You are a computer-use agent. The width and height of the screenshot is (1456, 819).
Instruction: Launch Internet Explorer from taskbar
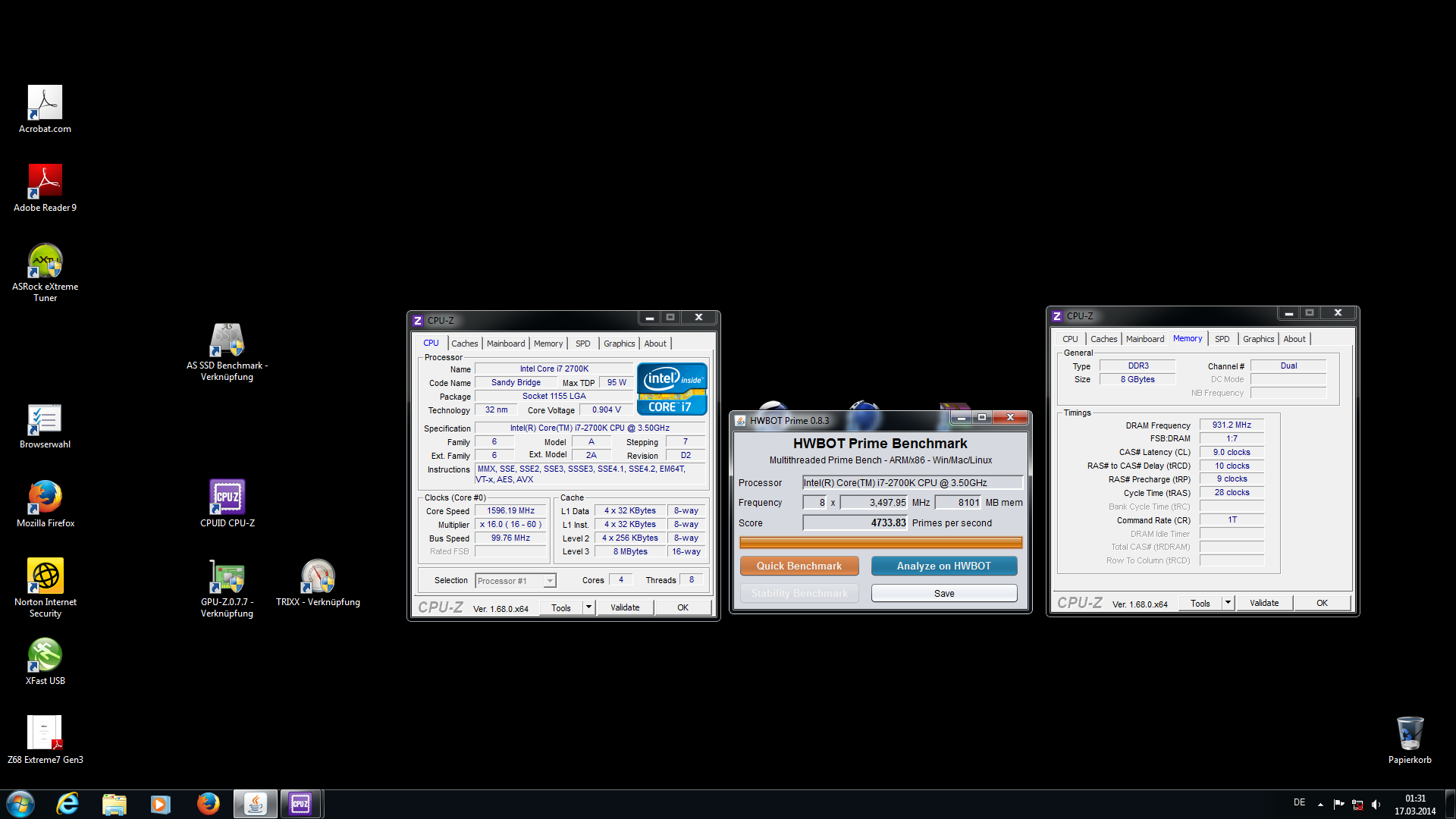click(67, 804)
